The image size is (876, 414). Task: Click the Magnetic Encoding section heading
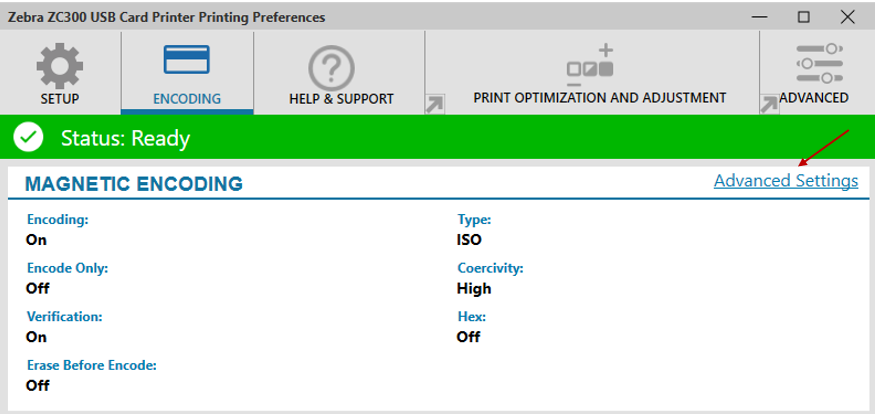point(133,184)
